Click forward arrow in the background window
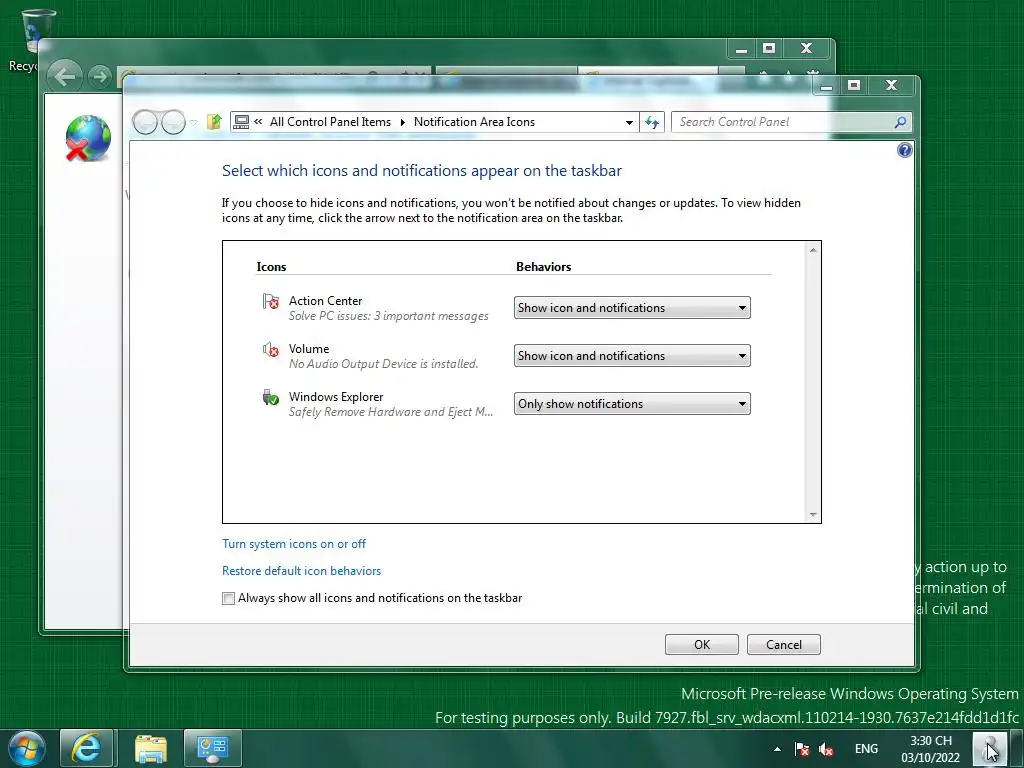Viewport: 1024px width, 768px height. (99, 77)
